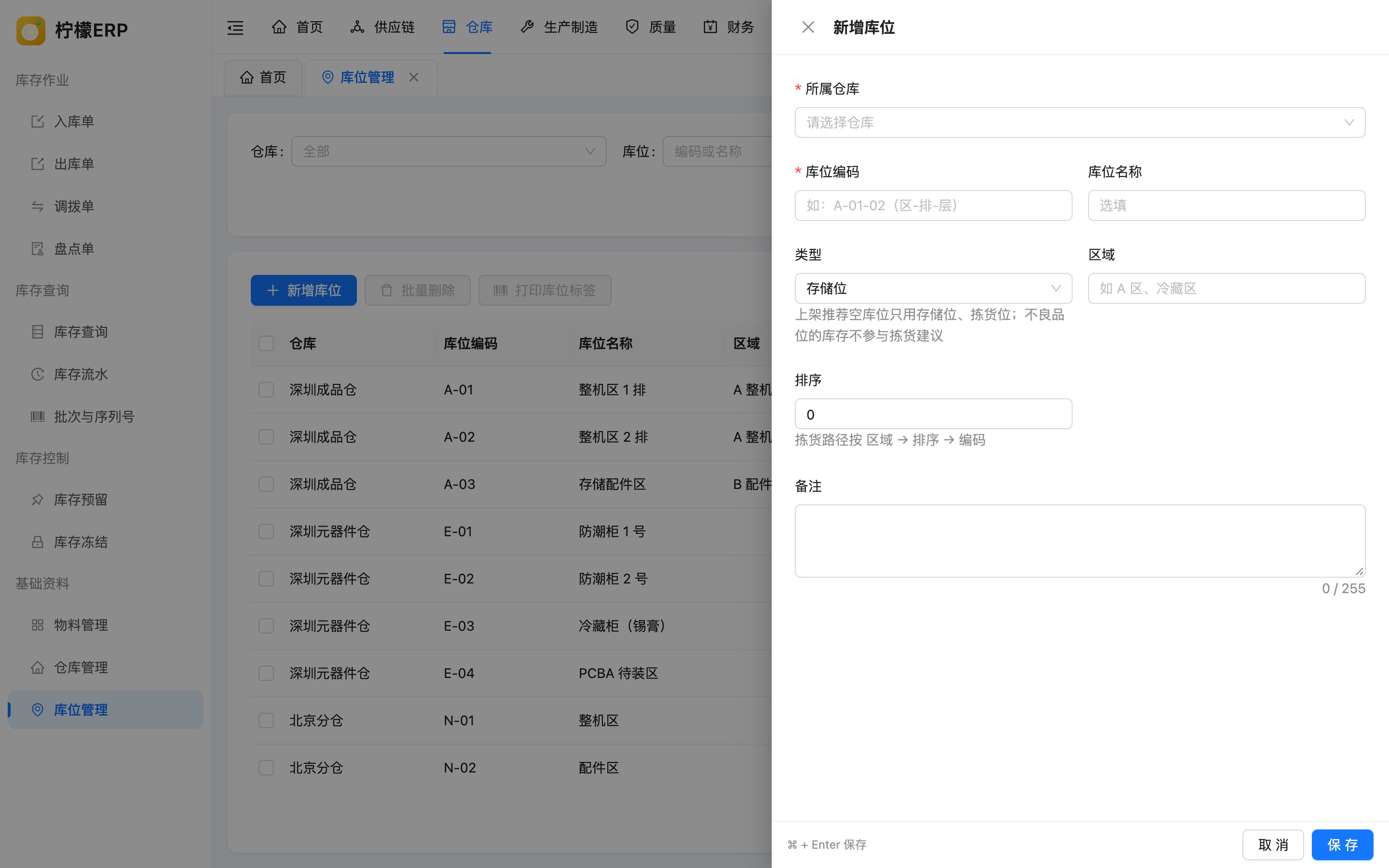Image resolution: width=1389 pixels, height=868 pixels.
Task: Open 库存冻结 in the sidebar
Action: click(106, 542)
